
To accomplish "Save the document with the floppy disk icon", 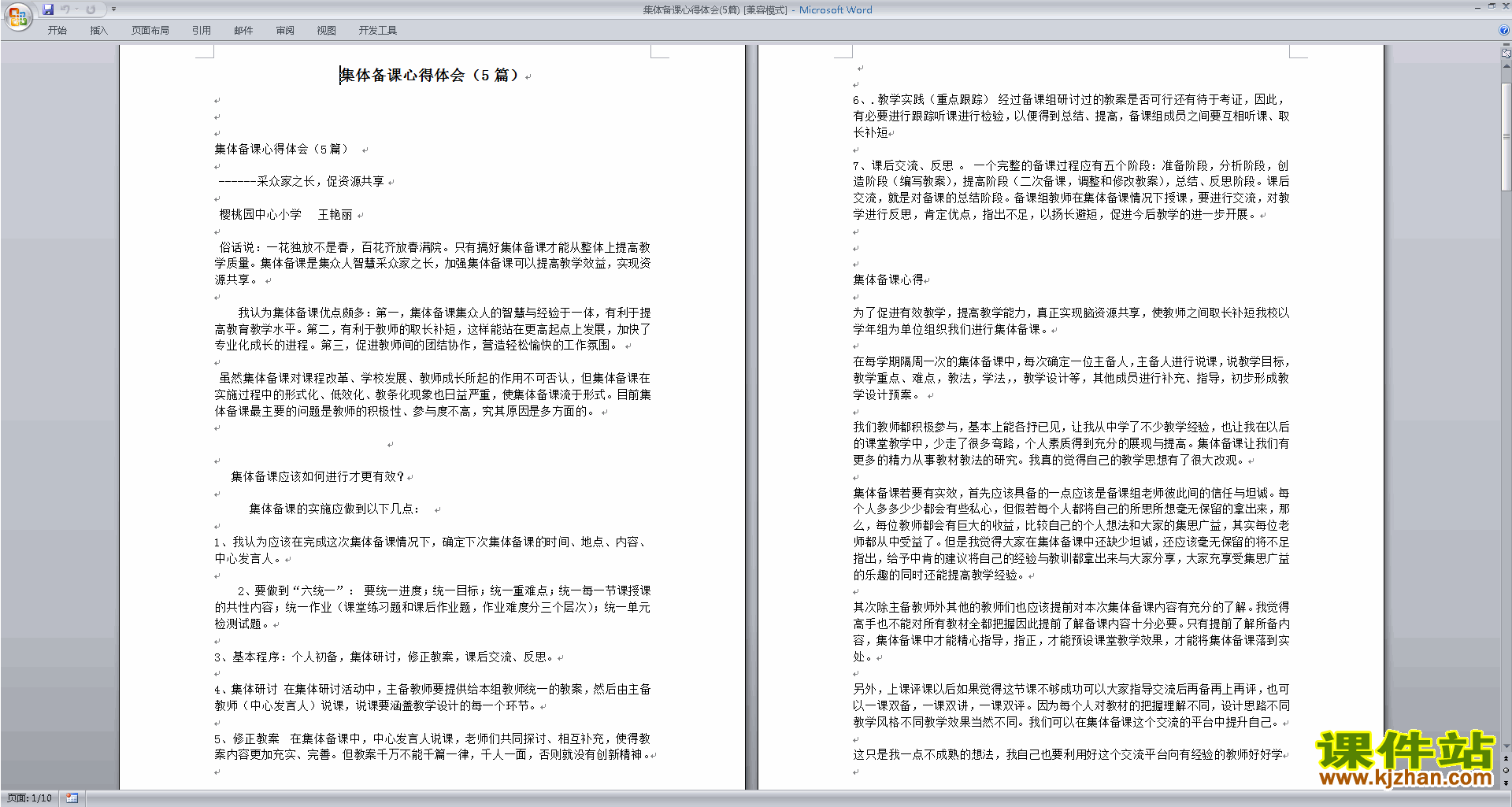I will tap(48, 9).
